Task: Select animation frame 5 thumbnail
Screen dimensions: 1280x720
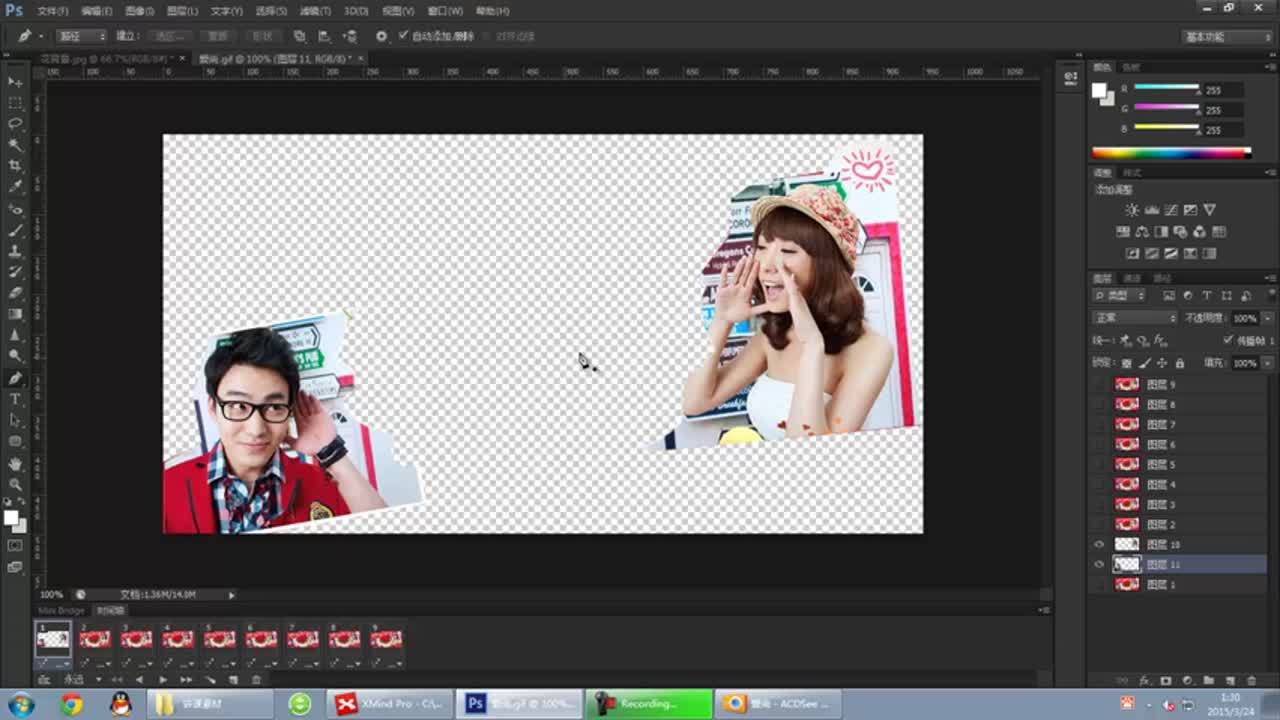Action: click(x=220, y=639)
